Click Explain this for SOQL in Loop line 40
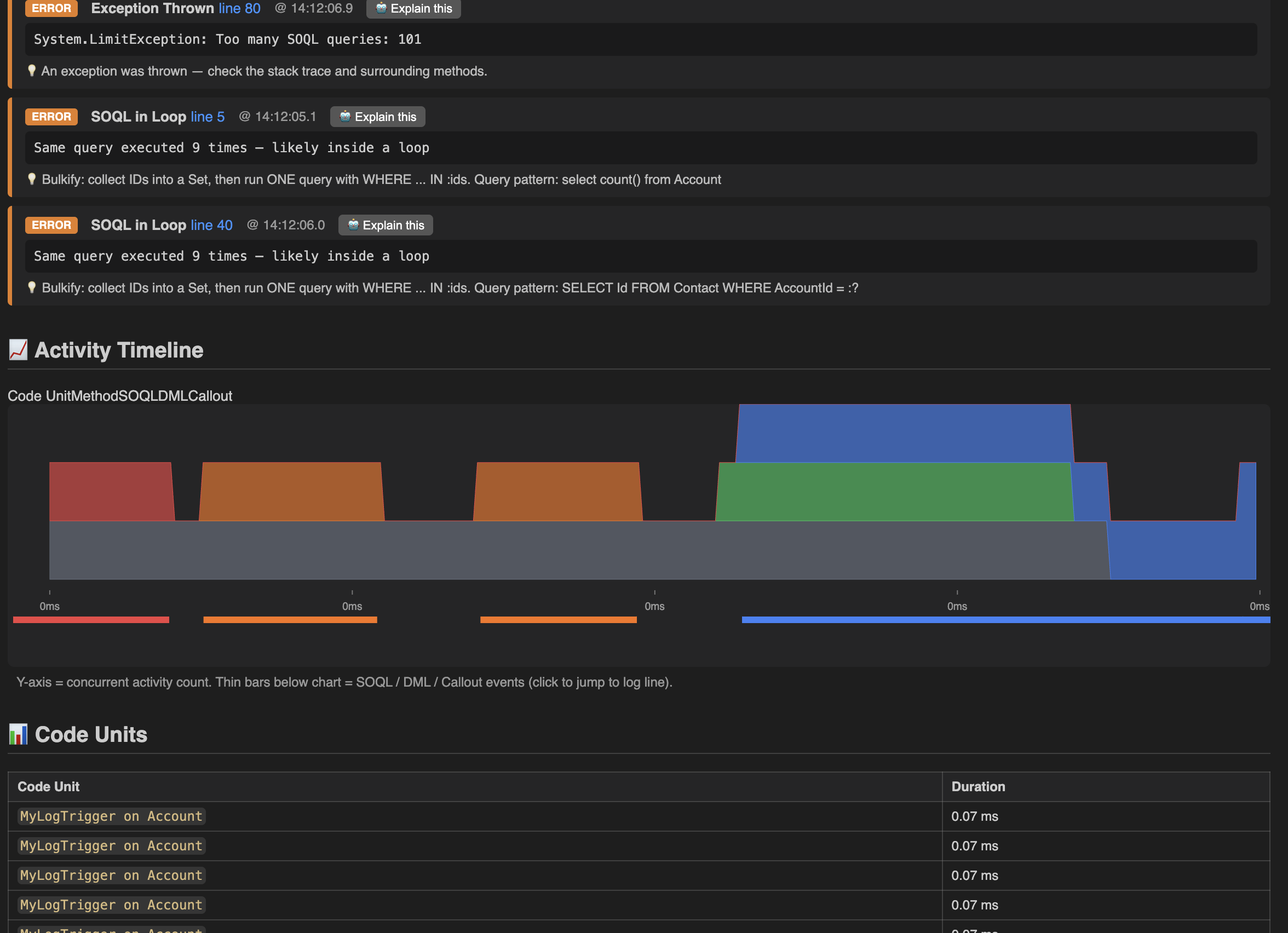Image resolution: width=1288 pixels, height=933 pixels. coord(386,225)
